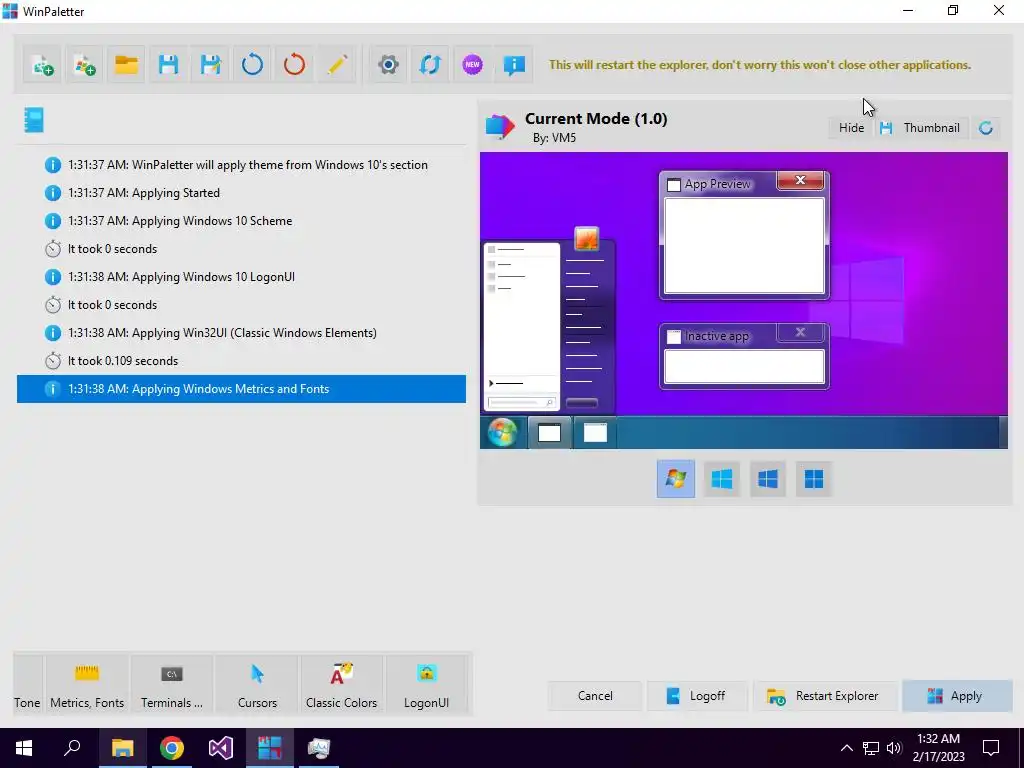The height and width of the screenshot is (768, 1024).
Task: Click the blue circular reset arrow icon
Action: pos(252,65)
